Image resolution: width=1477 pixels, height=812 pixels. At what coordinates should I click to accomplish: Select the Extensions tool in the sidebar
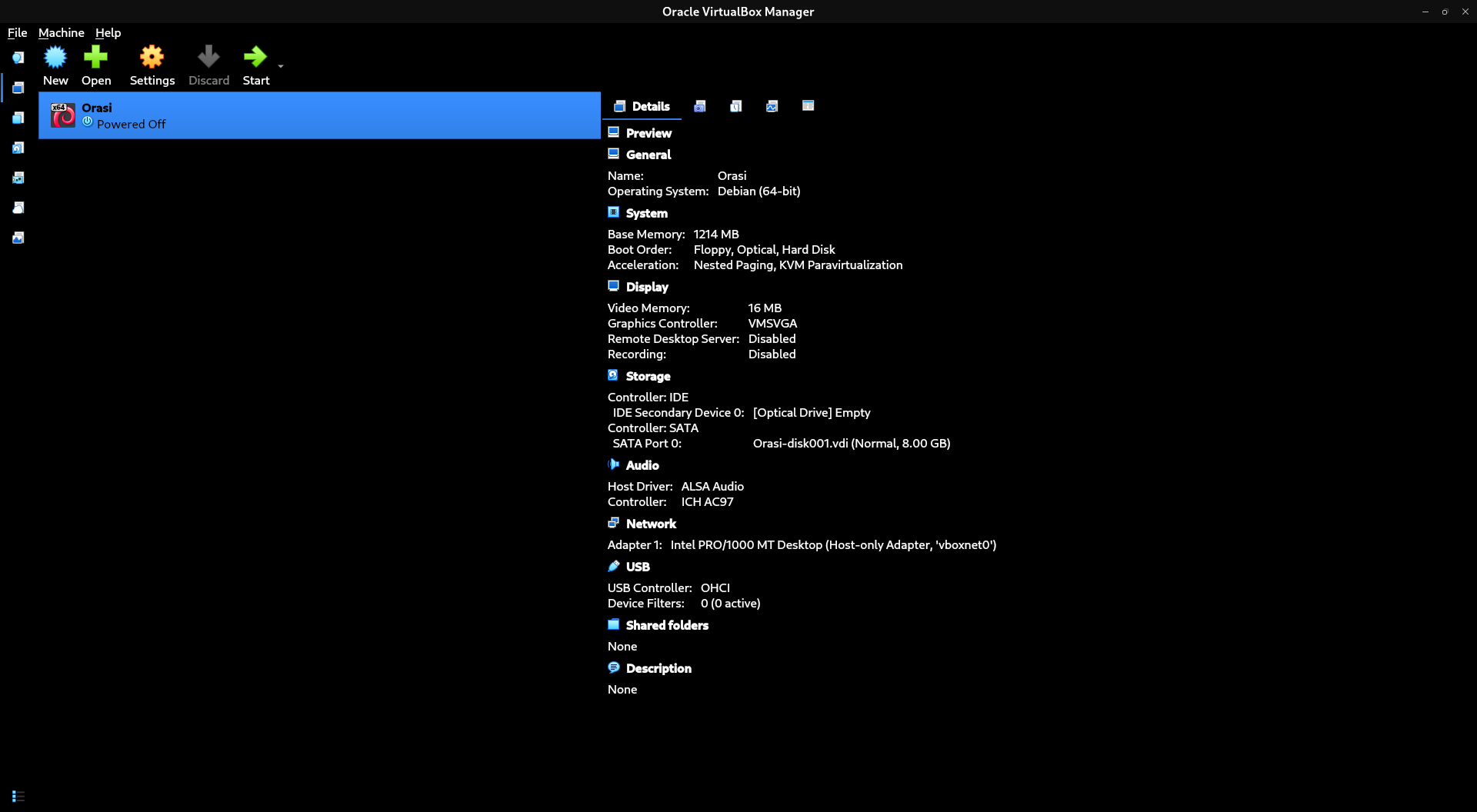pos(18,118)
